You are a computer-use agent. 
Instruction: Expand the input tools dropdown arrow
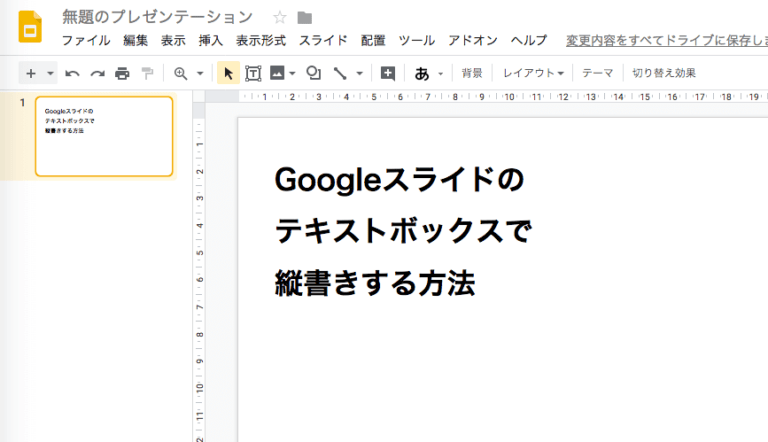(x=440, y=74)
